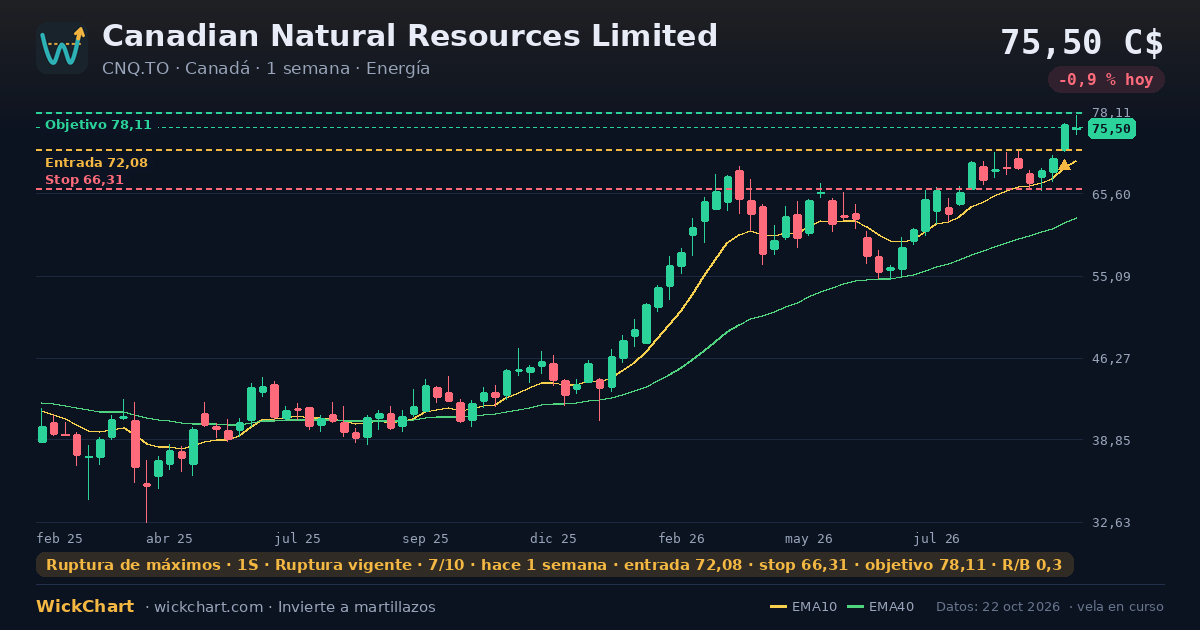Click the Objetivo 78,11 label

[x=98, y=125]
